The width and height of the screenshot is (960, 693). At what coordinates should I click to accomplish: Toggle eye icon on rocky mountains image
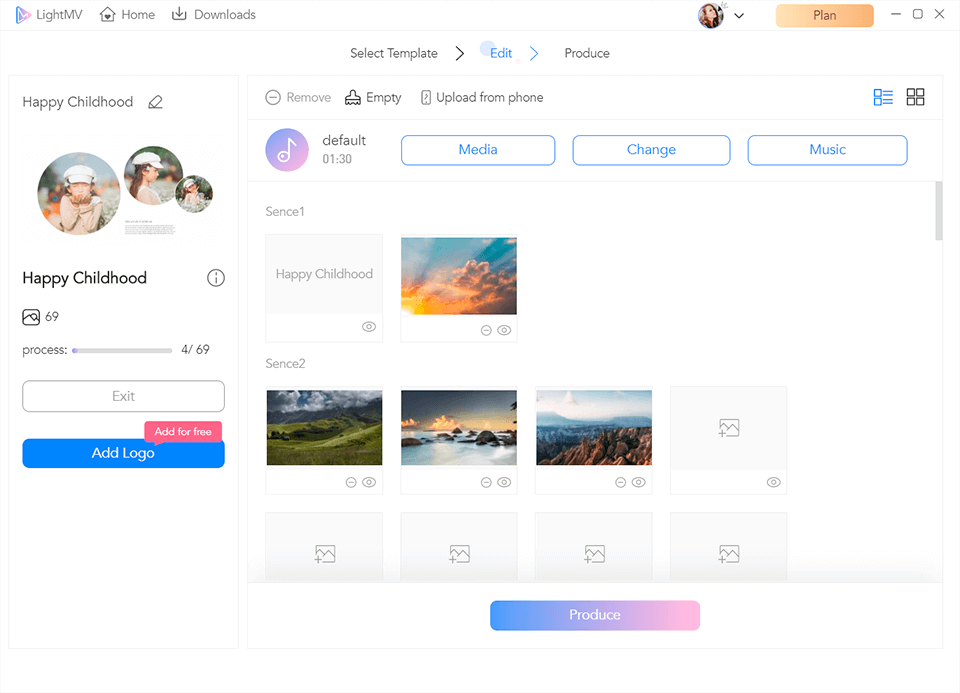[x=639, y=482]
